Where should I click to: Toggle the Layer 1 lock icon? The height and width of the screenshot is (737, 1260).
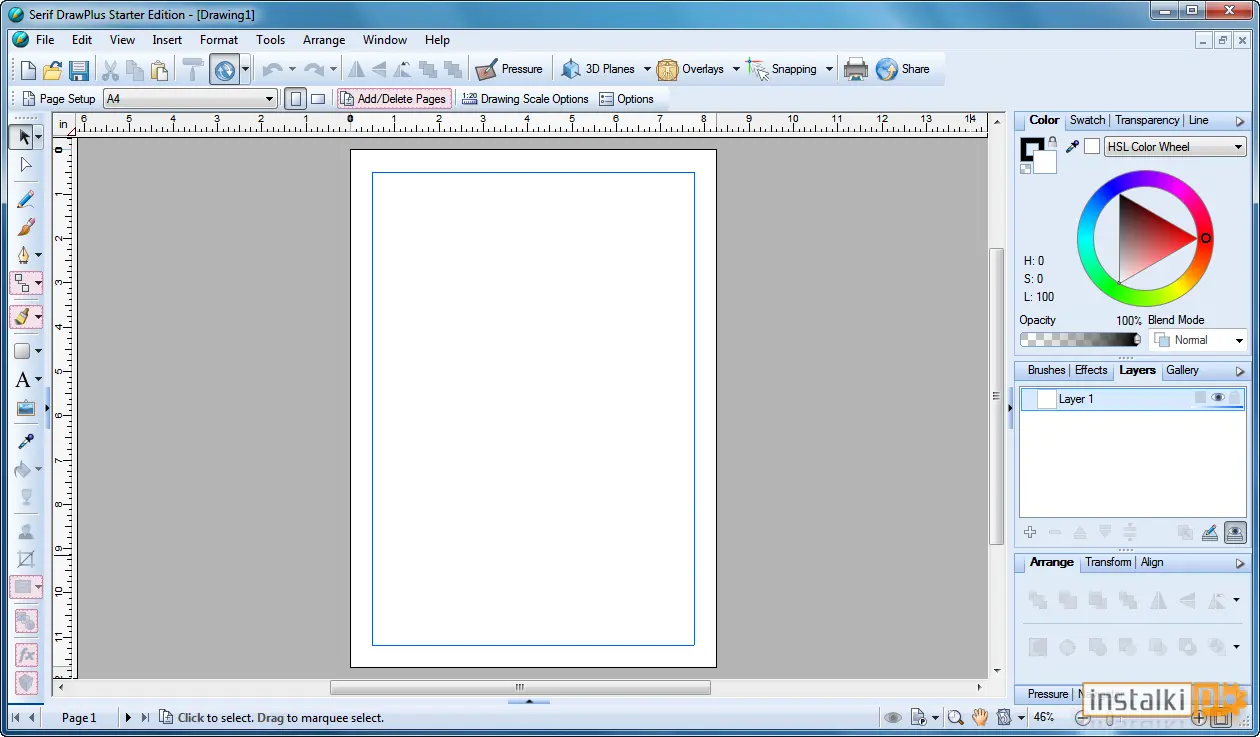1235,398
